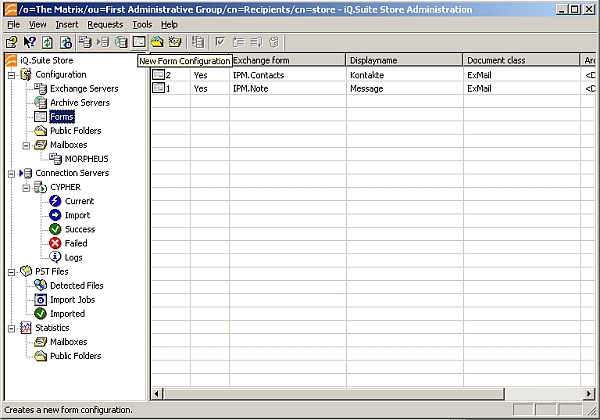Collapse the Connection Servers node

tap(11, 173)
